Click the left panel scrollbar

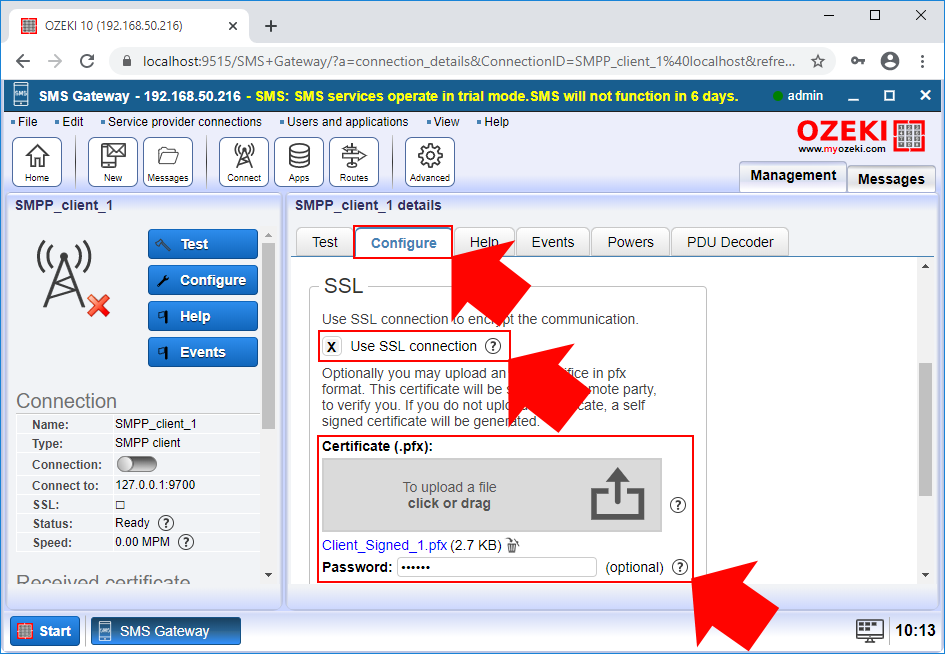click(x=269, y=335)
